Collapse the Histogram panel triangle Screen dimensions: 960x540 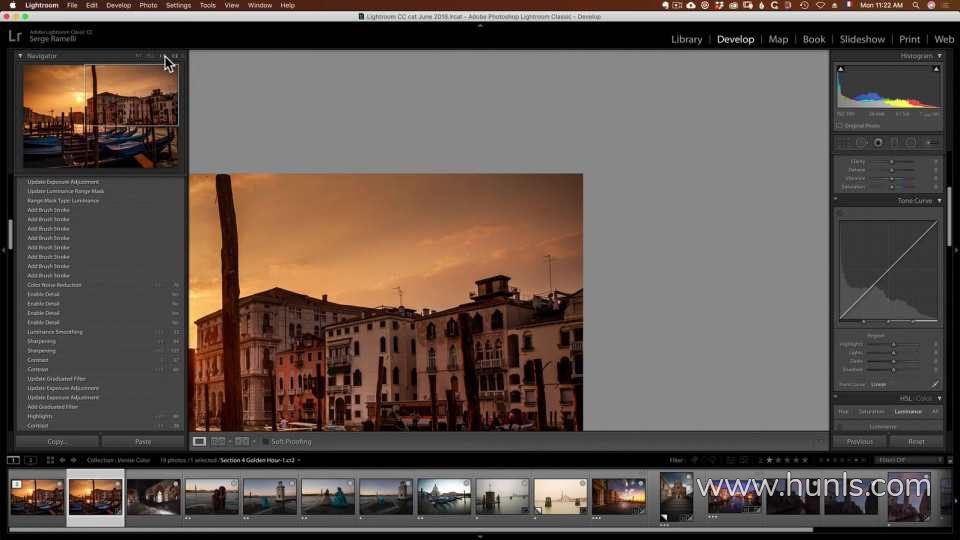point(939,56)
